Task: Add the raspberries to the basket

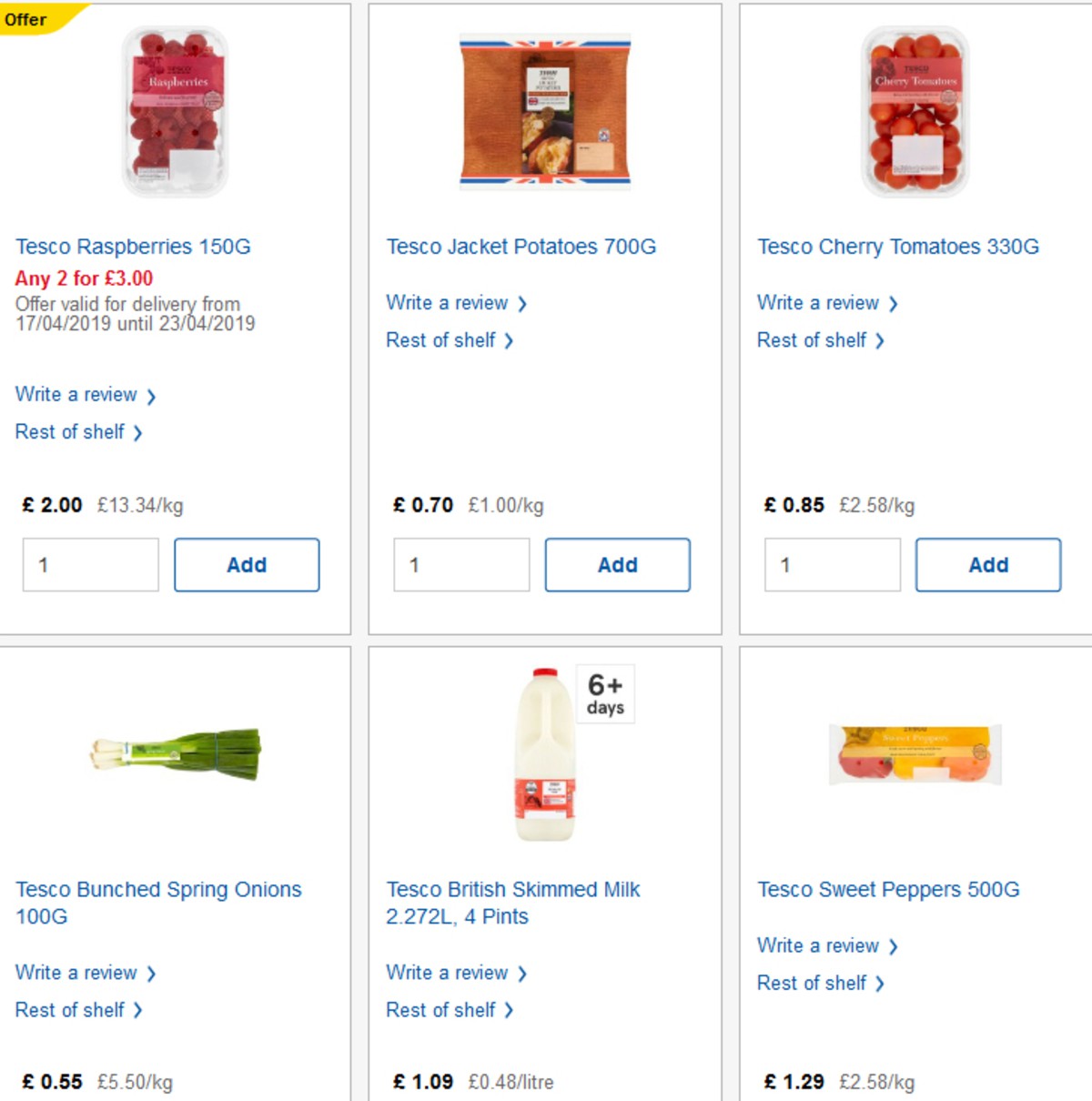Action: coord(247,564)
